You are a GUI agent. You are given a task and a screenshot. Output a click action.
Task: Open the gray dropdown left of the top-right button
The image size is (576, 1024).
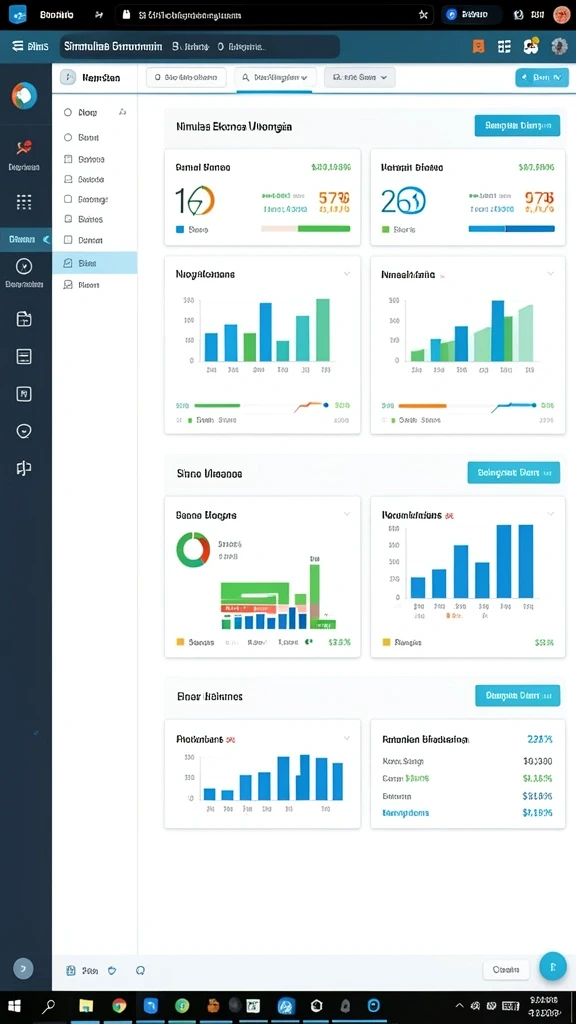(359, 77)
